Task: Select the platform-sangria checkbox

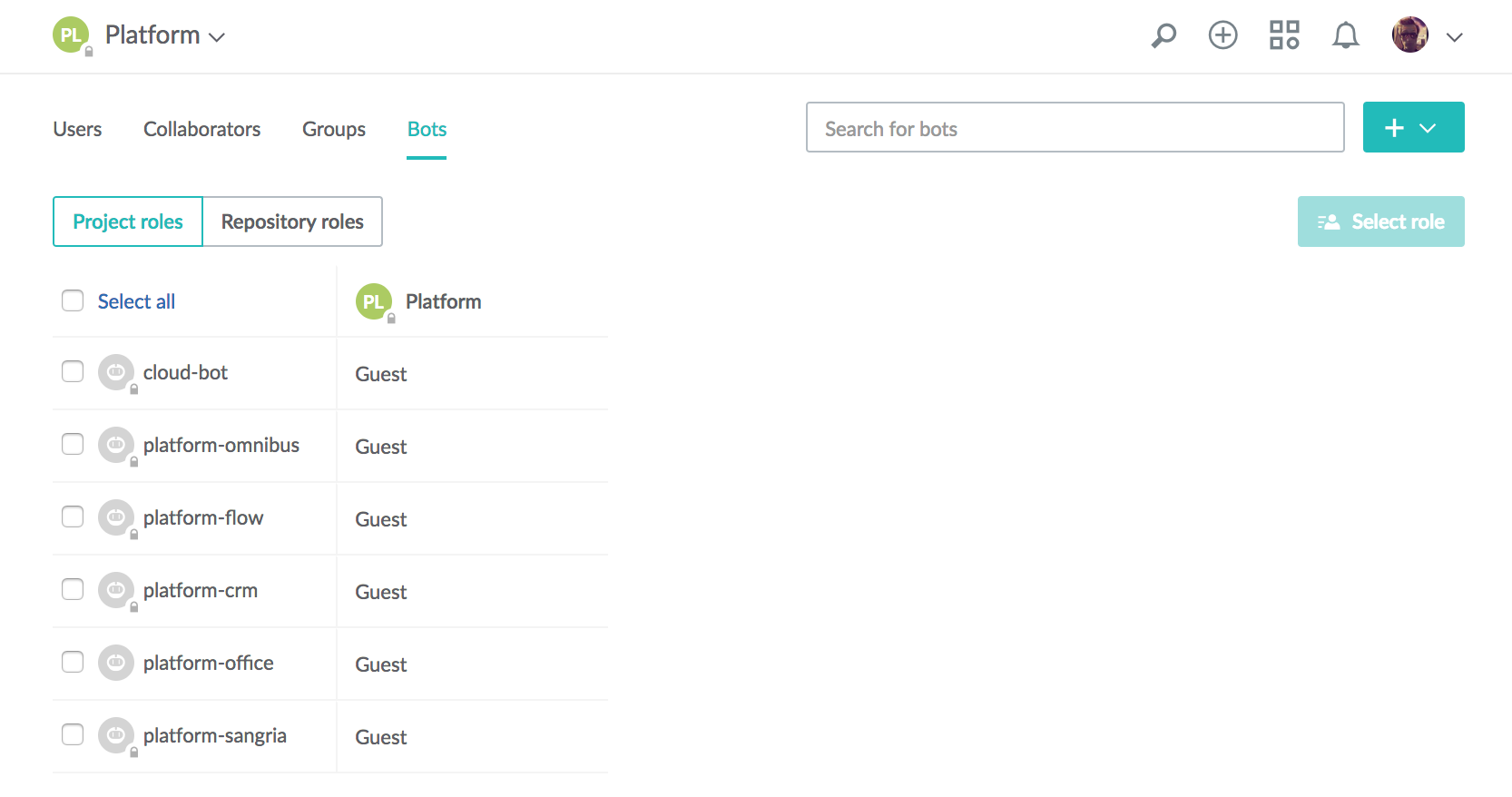Action: coord(73,734)
